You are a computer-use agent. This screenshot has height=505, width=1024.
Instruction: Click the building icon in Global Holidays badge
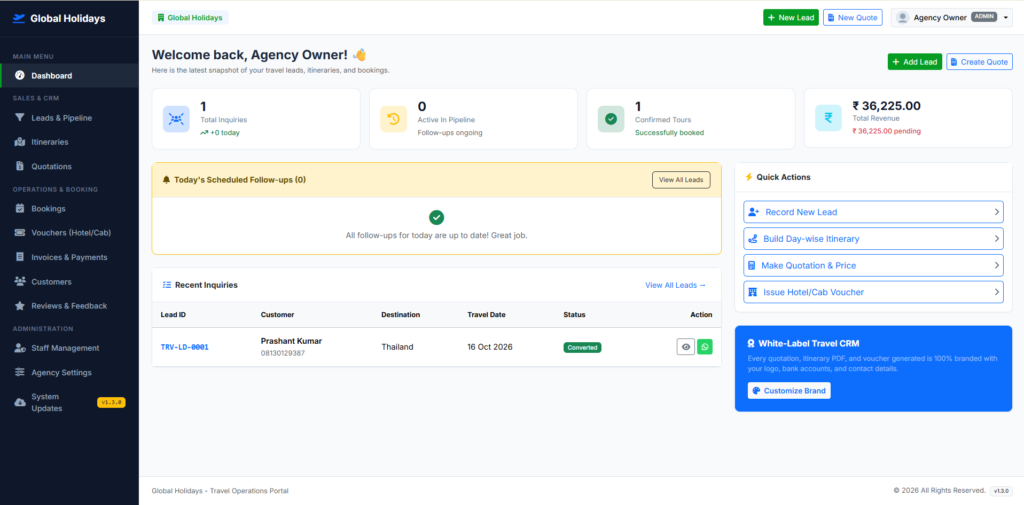pos(161,18)
